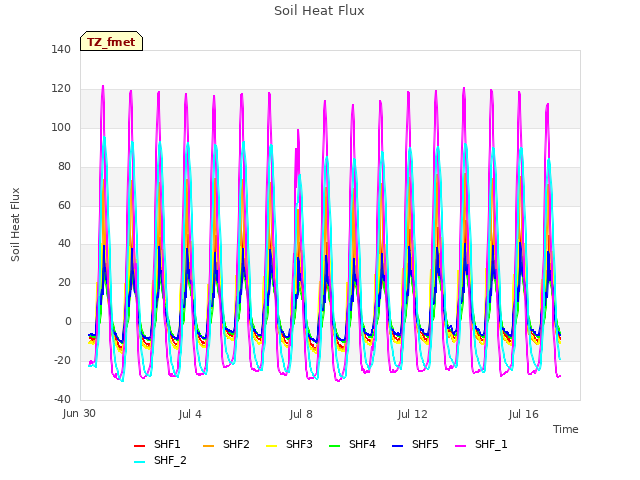Click the Jul 16 x-axis tick label
The width and height of the screenshot is (640, 480).
(524, 414)
